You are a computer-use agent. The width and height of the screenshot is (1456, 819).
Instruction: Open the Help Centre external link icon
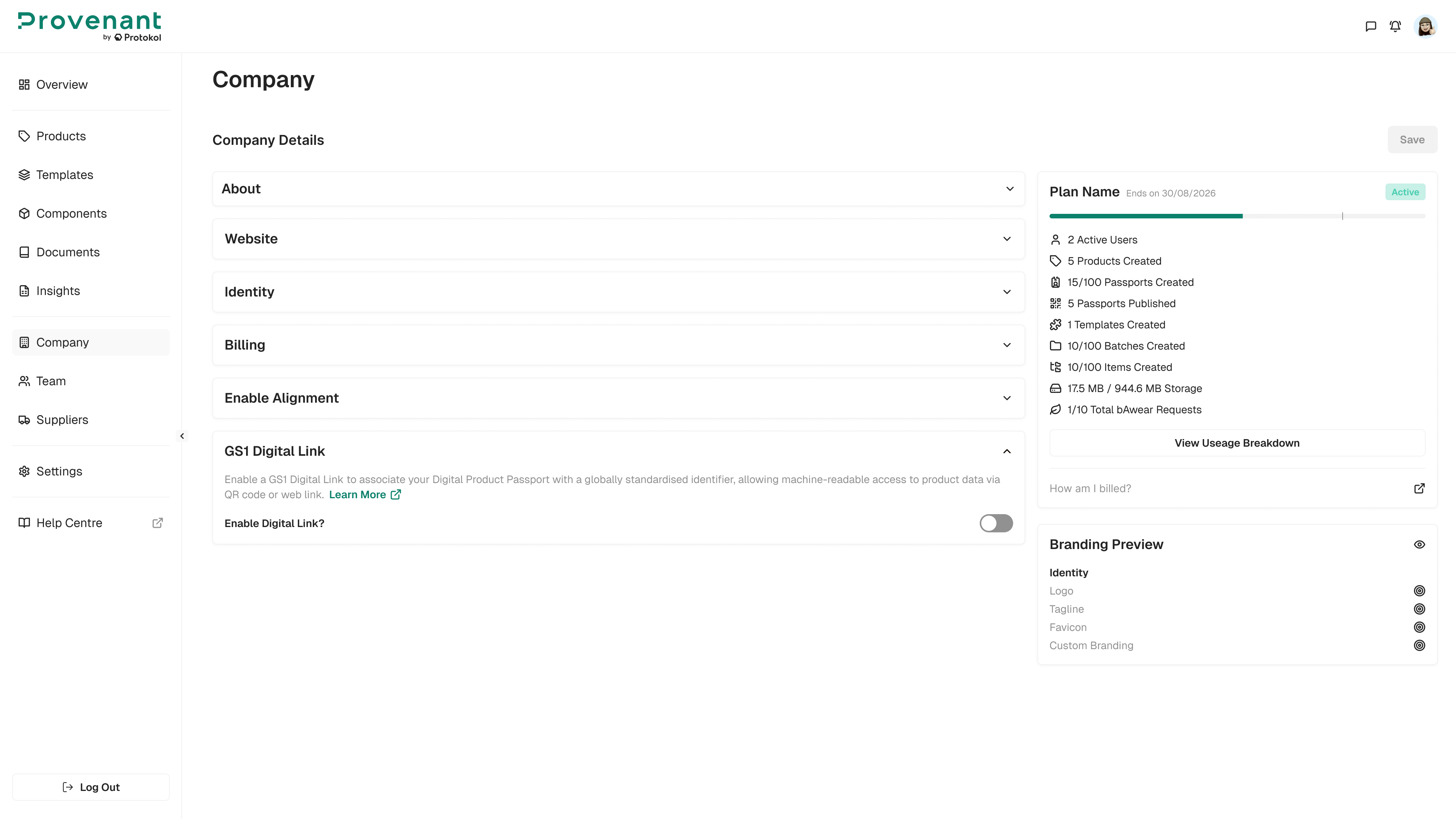click(158, 523)
